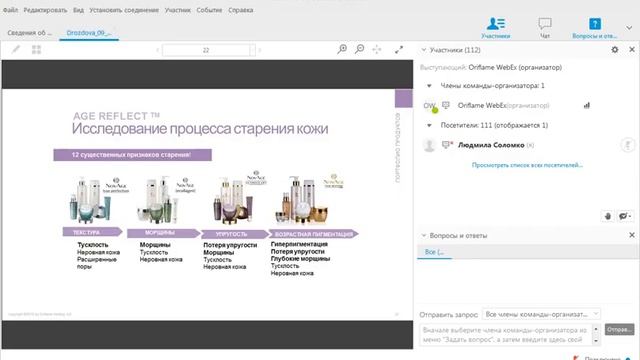Switch slide to full-screen view
This screenshot has height=360, width=640.
pyautogui.click(x=399, y=49)
